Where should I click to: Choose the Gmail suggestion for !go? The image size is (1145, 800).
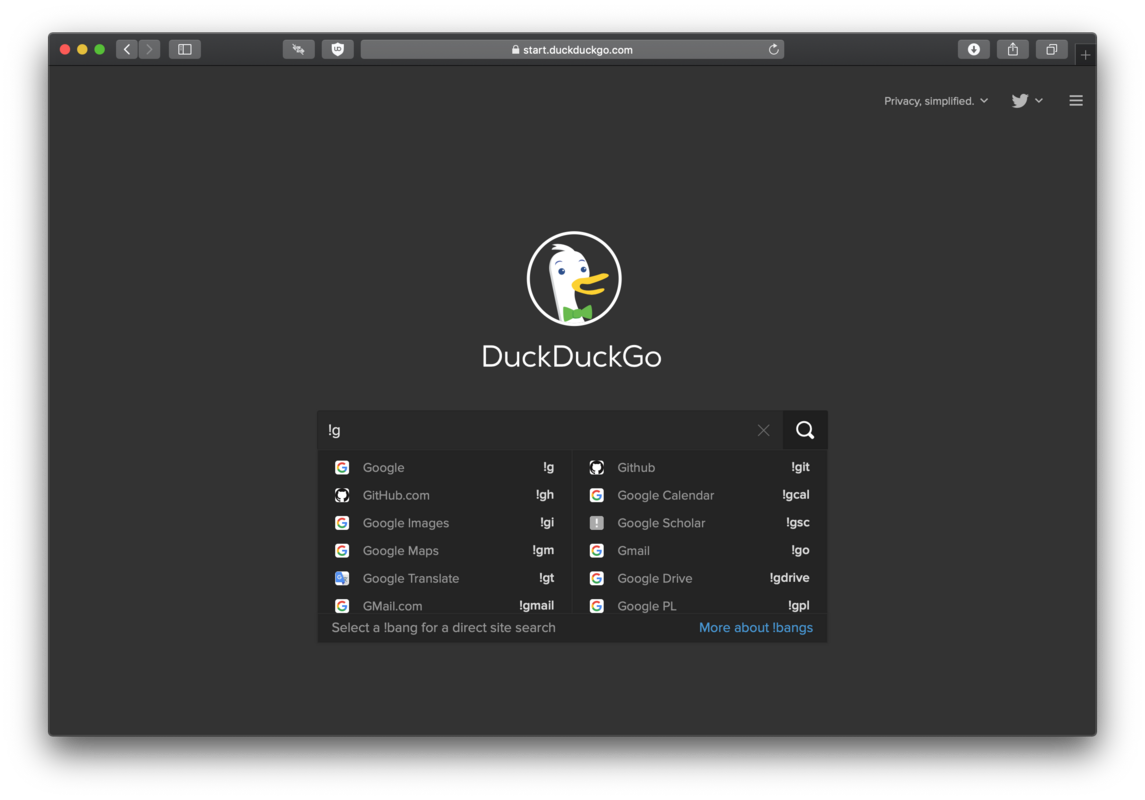700,550
